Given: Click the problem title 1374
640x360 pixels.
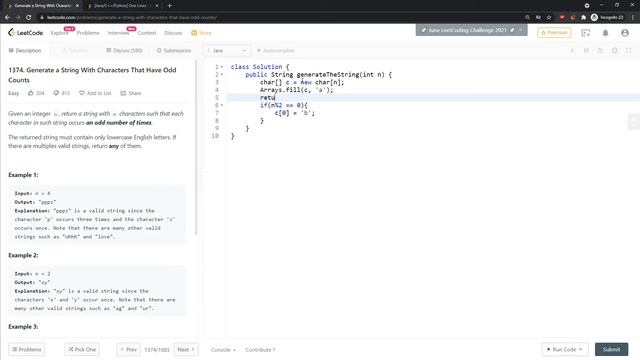Looking at the screenshot, I should click(x=92, y=75).
